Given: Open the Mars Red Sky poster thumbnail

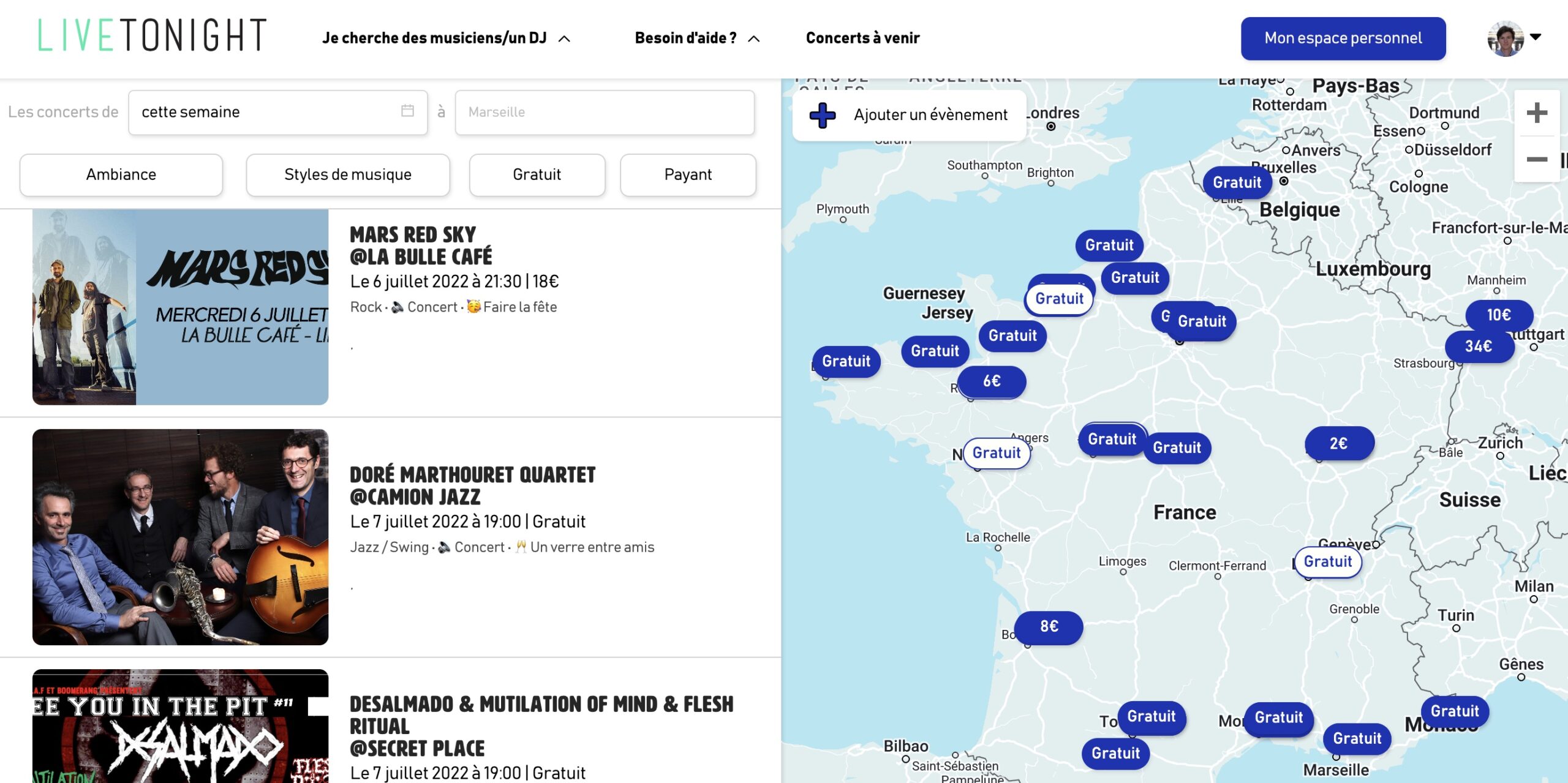Looking at the screenshot, I should click(x=180, y=307).
